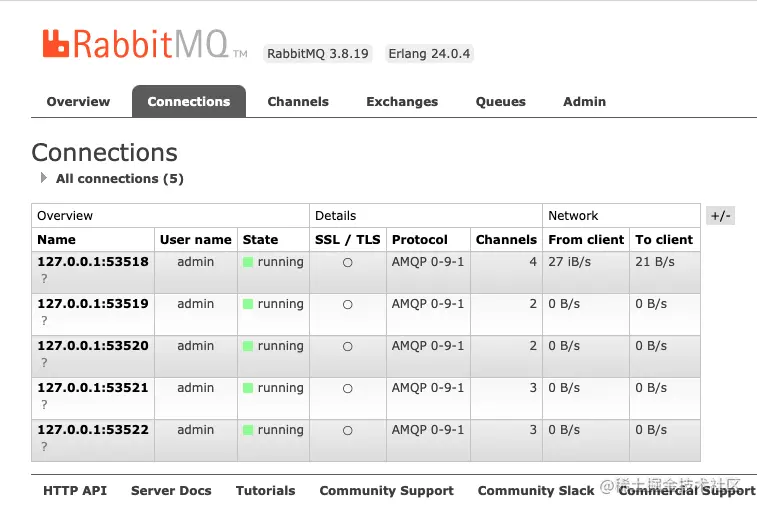Image resolution: width=757 pixels, height=510 pixels.
Task: Click the green running indicator for 53518
Action: (x=248, y=262)
